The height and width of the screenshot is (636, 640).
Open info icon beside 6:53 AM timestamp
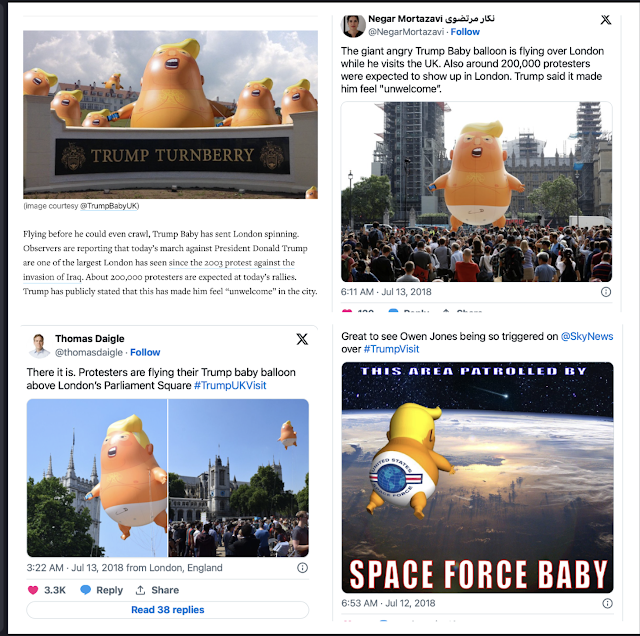[607, 603]
